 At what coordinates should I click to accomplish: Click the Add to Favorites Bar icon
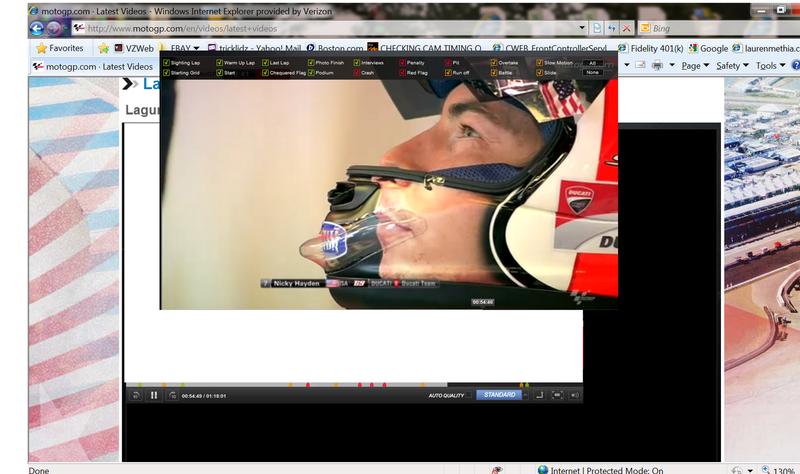pos(104,48)
